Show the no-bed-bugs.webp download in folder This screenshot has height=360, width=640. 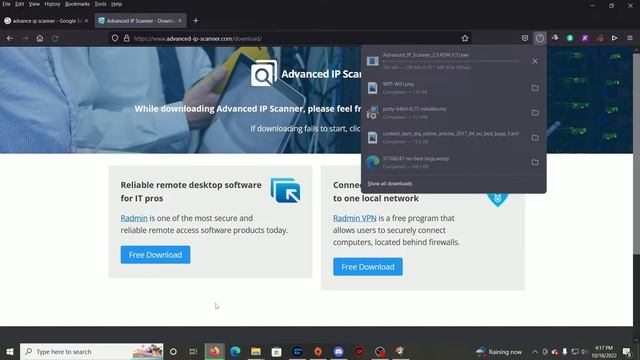(535, 162)
